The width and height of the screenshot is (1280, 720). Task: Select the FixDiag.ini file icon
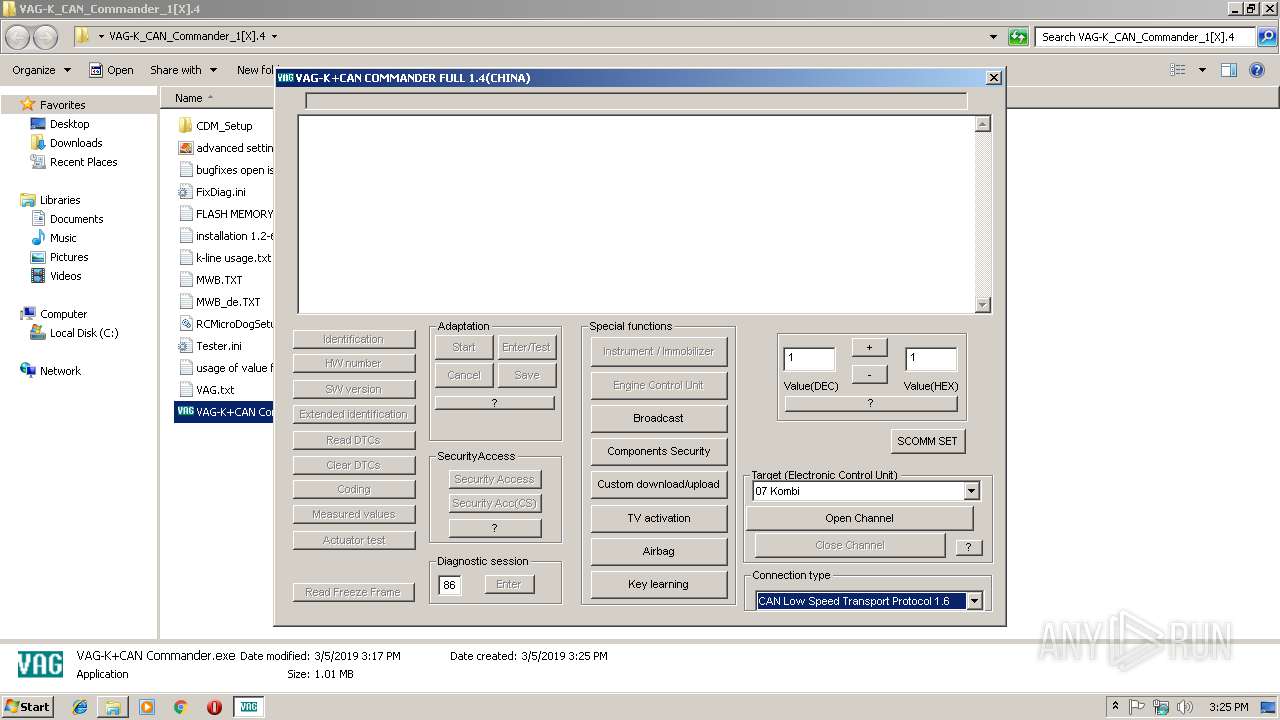point(185,192)
